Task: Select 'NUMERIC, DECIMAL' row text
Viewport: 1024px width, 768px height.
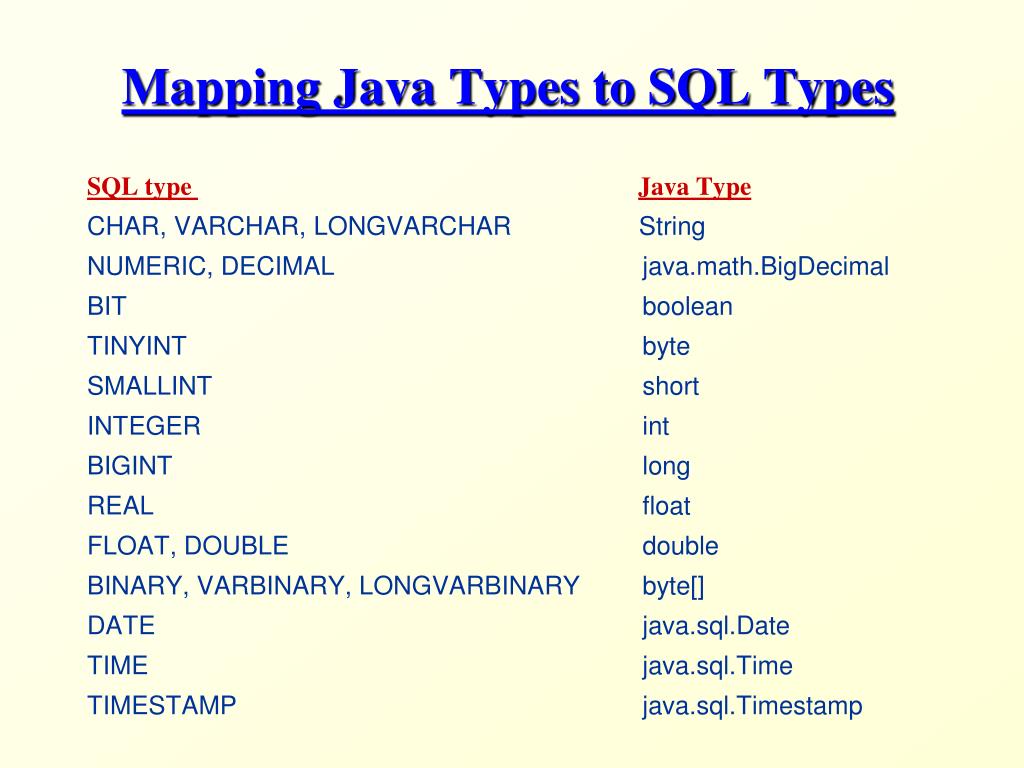Action: click(210, 266)
